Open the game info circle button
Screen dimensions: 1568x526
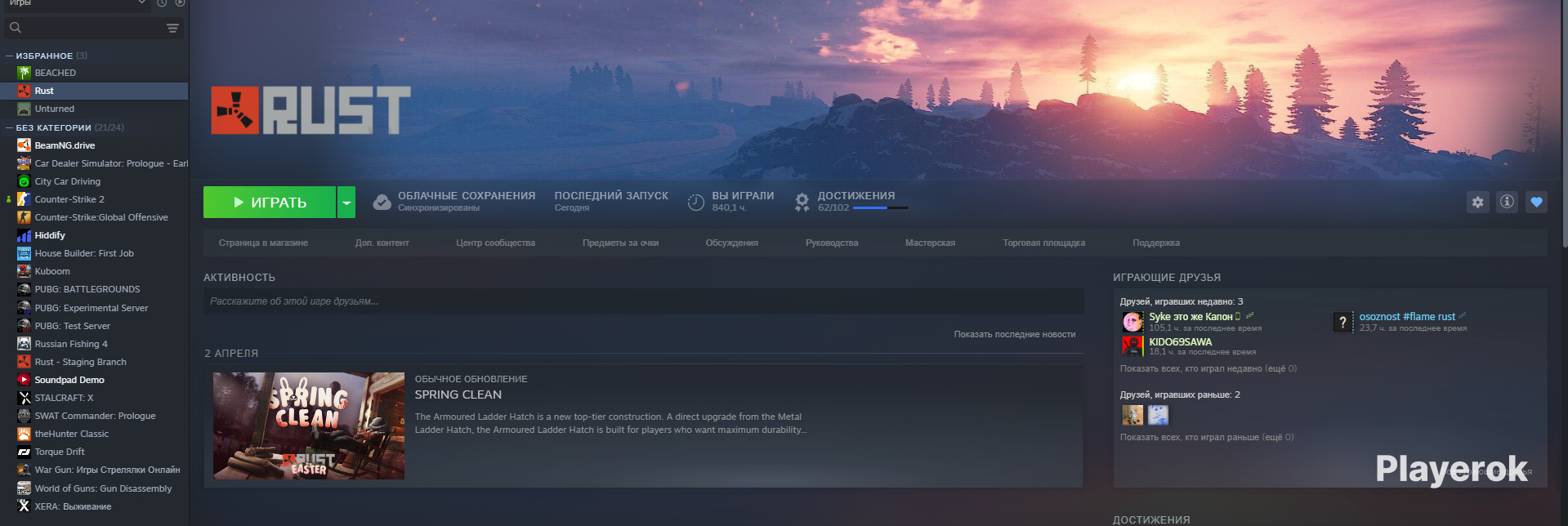coord(1507,202)
